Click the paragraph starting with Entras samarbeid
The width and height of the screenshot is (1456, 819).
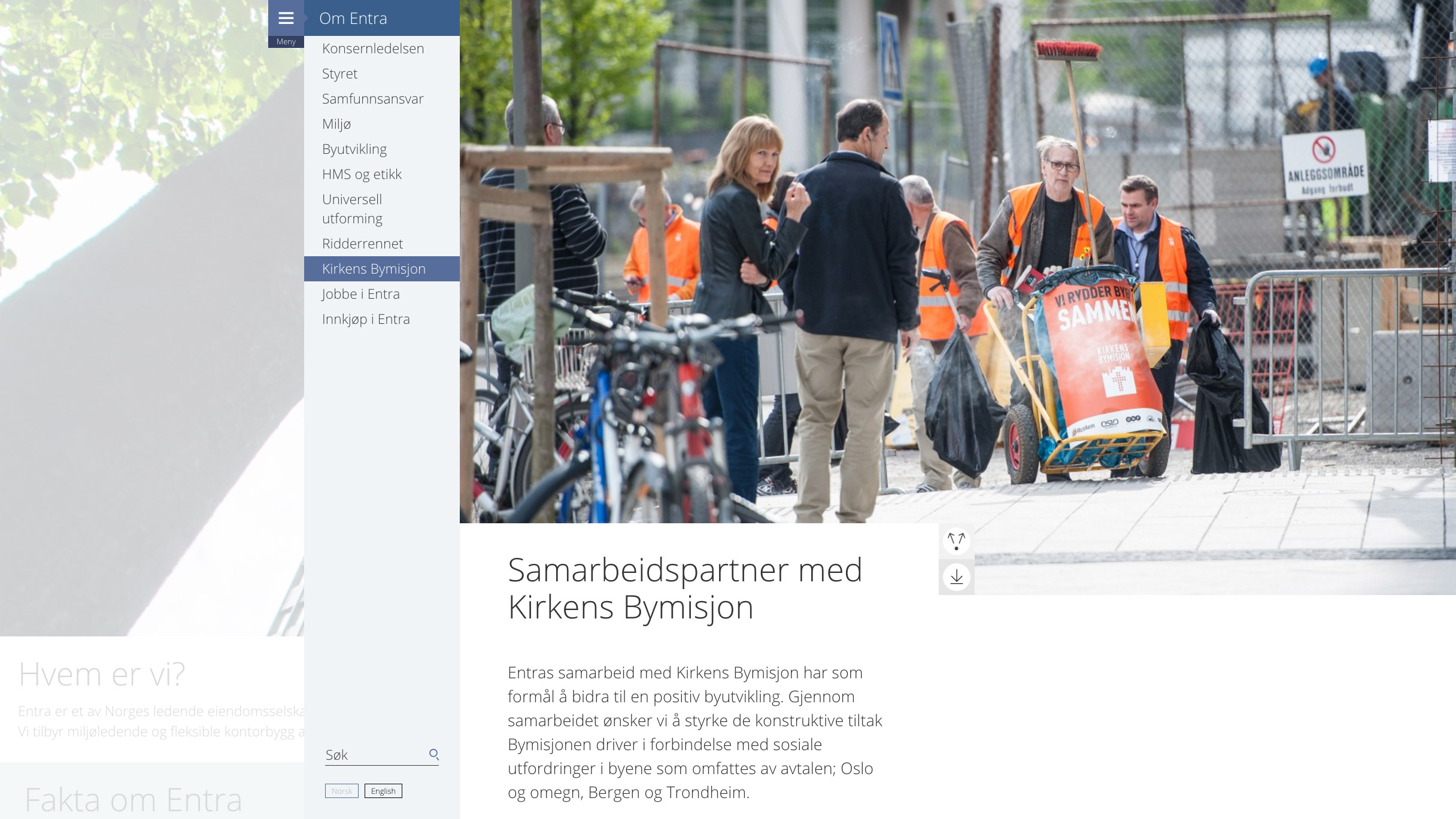pos(695,732)
